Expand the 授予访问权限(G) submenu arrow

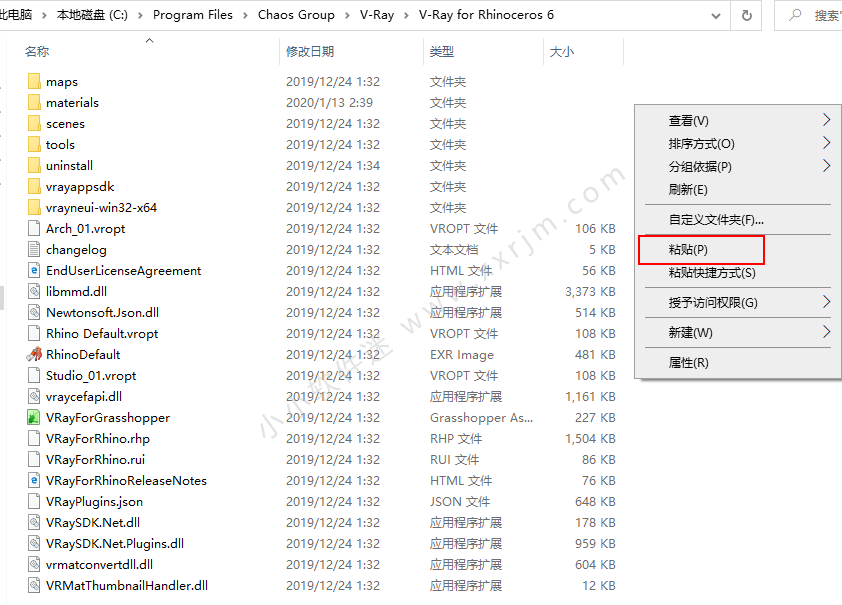827,302
